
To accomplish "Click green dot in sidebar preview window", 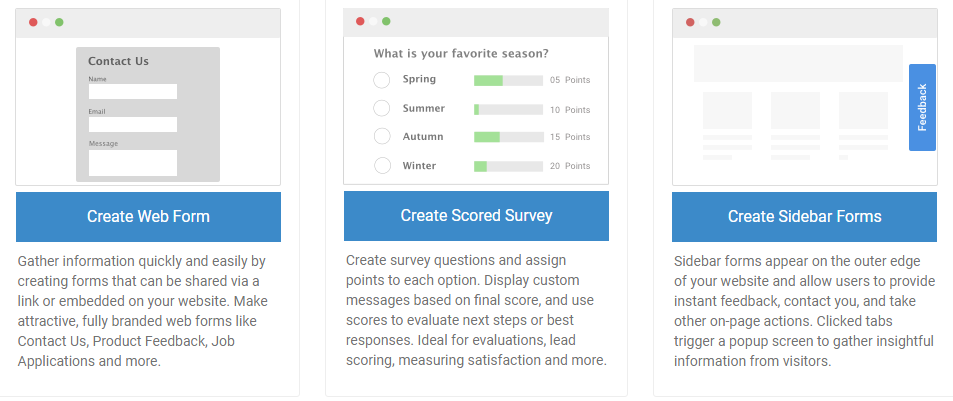I will [716, 22].
